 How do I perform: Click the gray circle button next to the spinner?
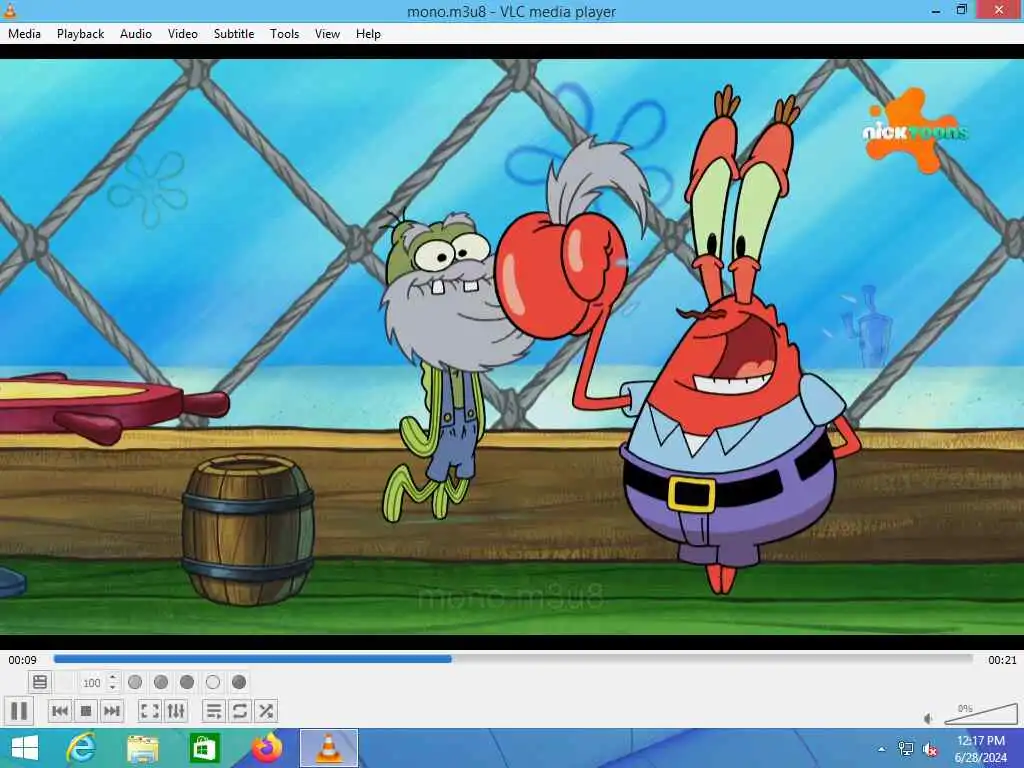tap(135, 682)
